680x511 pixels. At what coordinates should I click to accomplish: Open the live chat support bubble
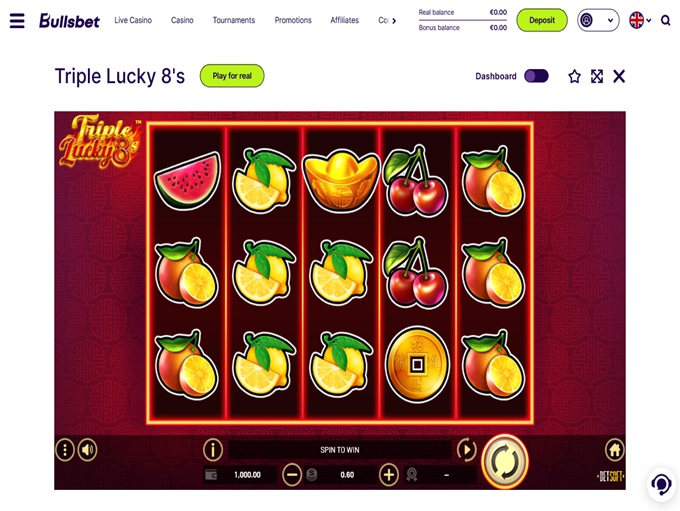tap(661, 484)
